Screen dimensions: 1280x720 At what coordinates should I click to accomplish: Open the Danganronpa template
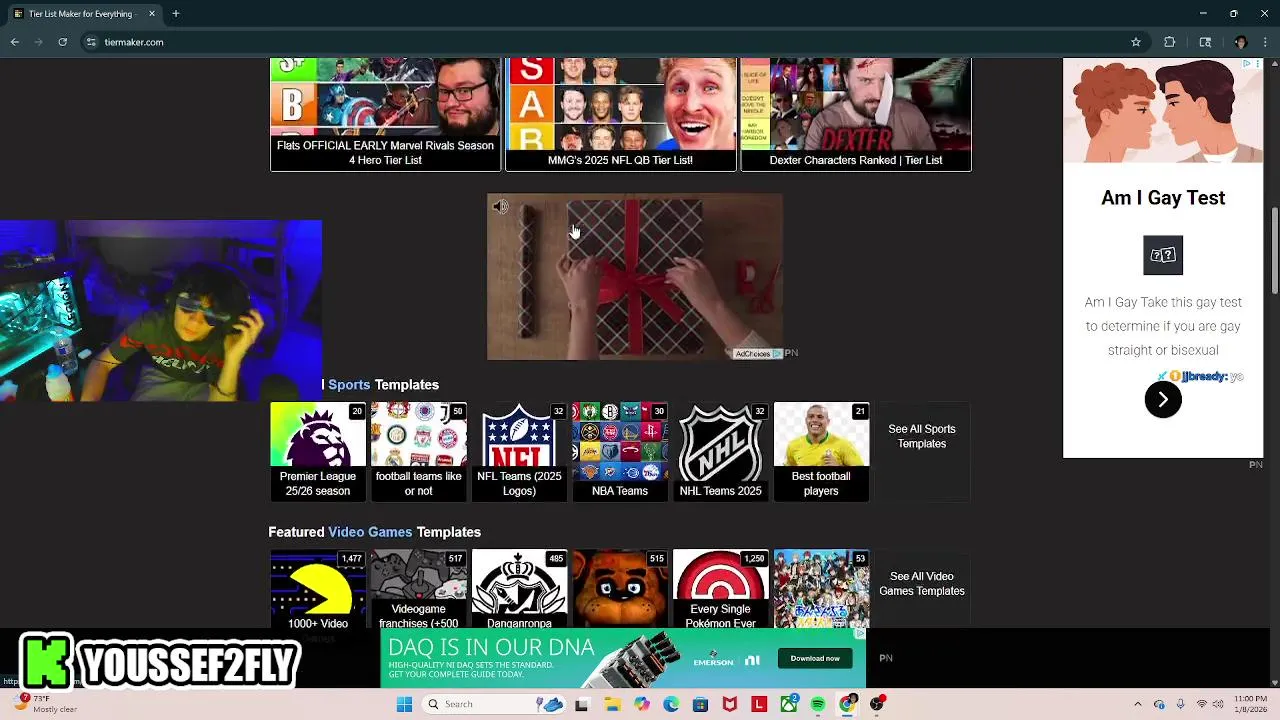click(x=519, y=590)
